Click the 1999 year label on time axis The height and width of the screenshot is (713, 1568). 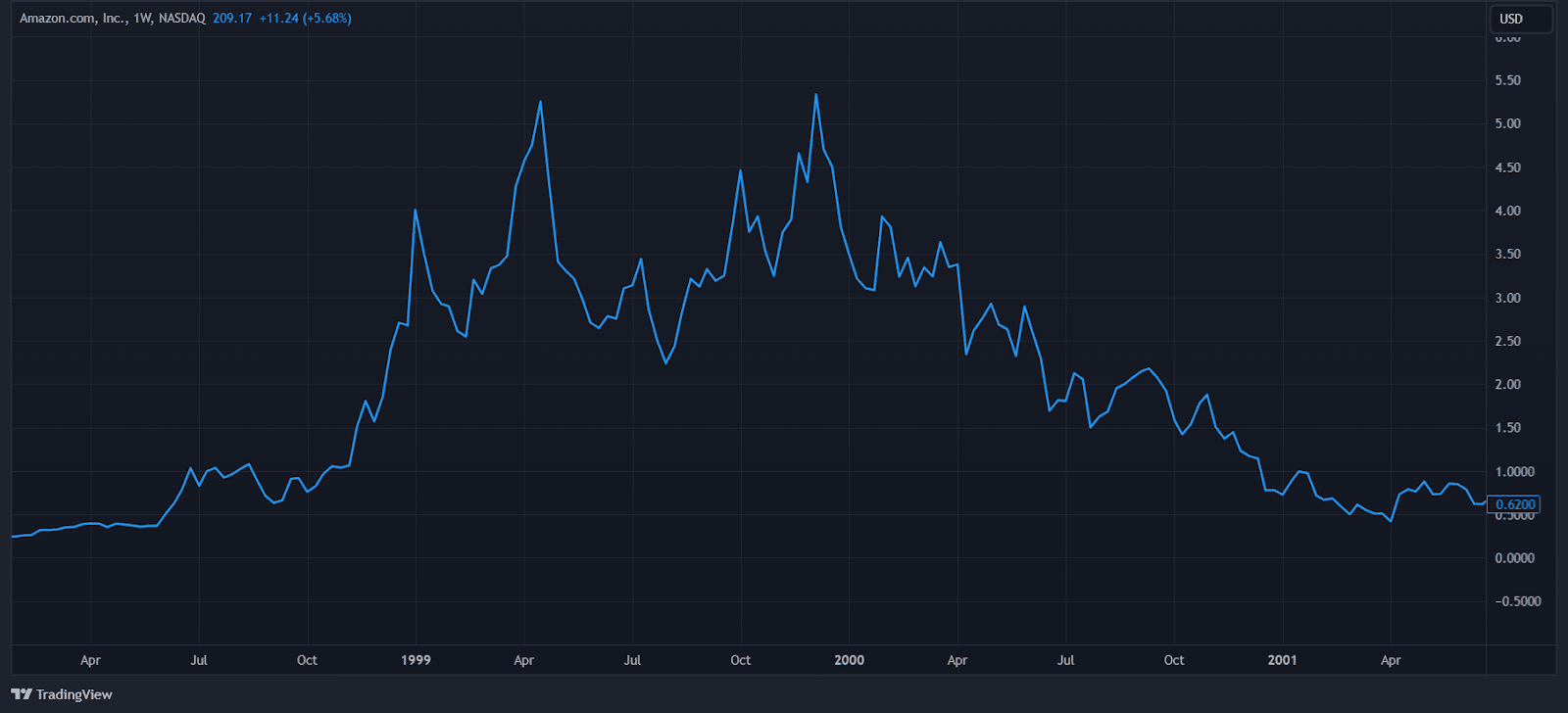click(x=416, y=660)
